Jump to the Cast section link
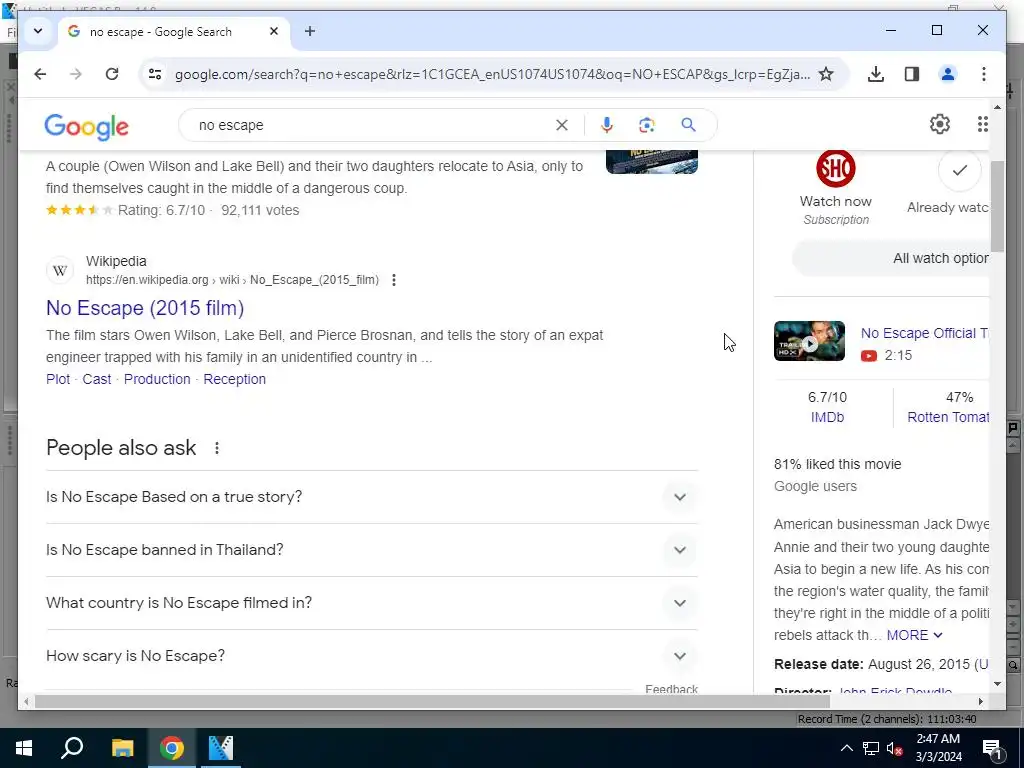Screen dimensions: 1024x768 [x=97, y=379]
